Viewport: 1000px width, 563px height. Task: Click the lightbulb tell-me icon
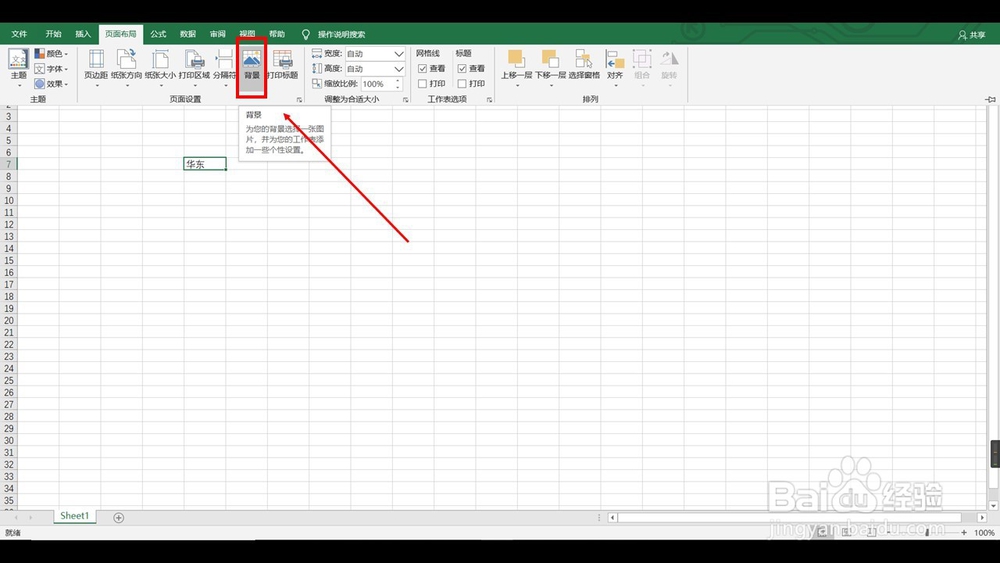point(305,34)
